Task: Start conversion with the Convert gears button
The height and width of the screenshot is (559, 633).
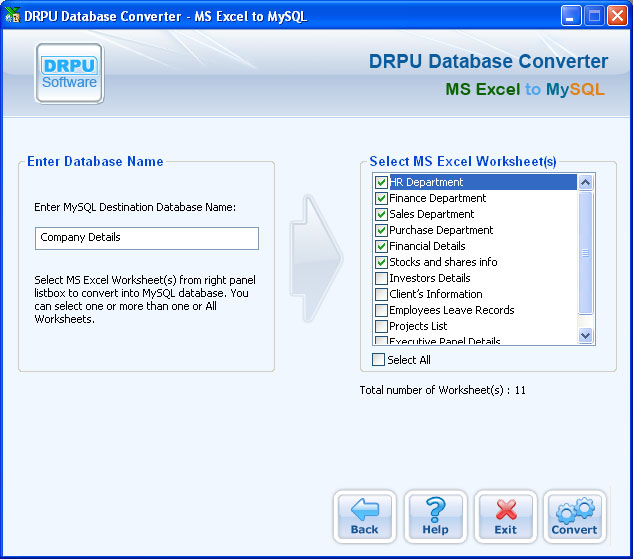Action: [x=574, y=516]
